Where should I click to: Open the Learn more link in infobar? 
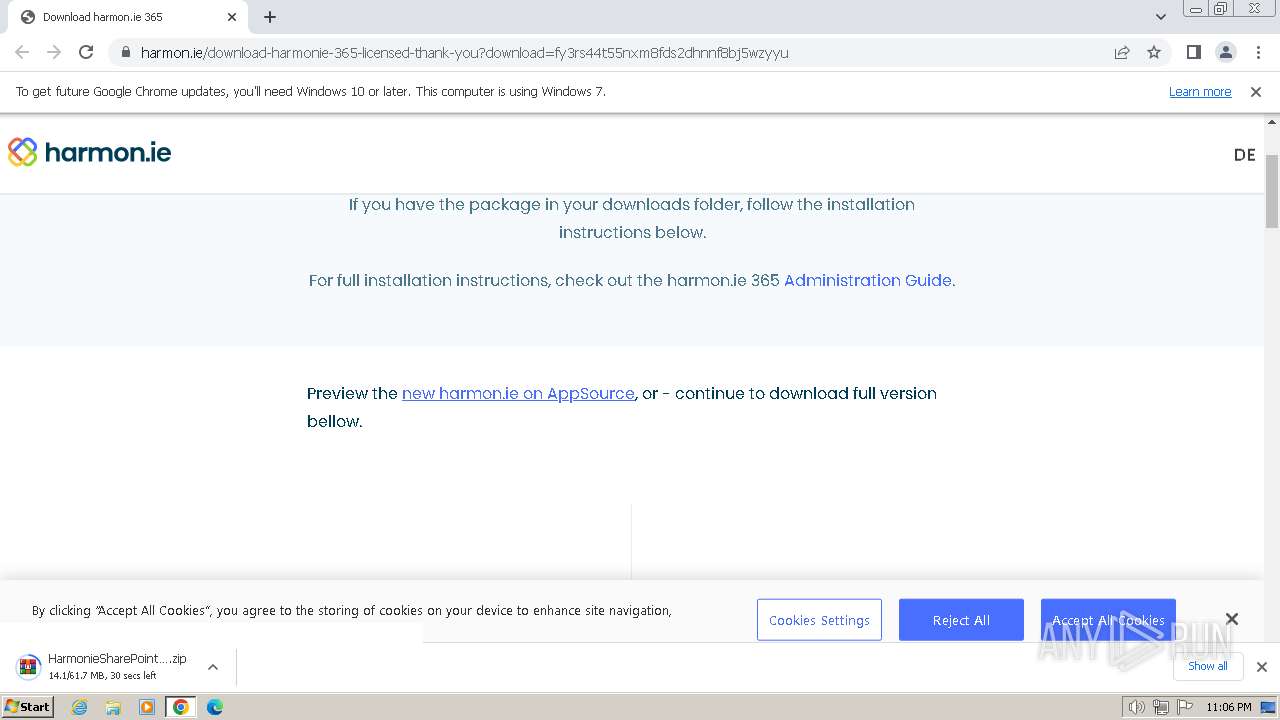tap(1200, 92)
